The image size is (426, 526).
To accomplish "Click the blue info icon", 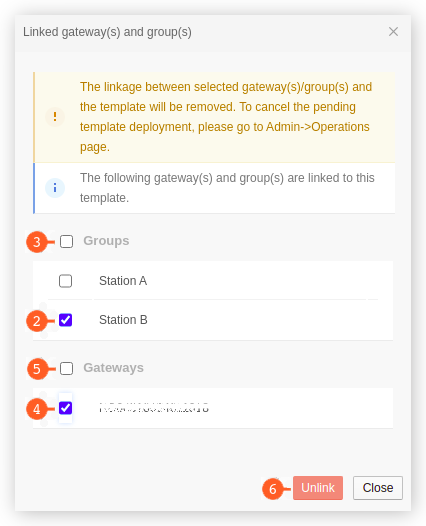I will [55, 188].
